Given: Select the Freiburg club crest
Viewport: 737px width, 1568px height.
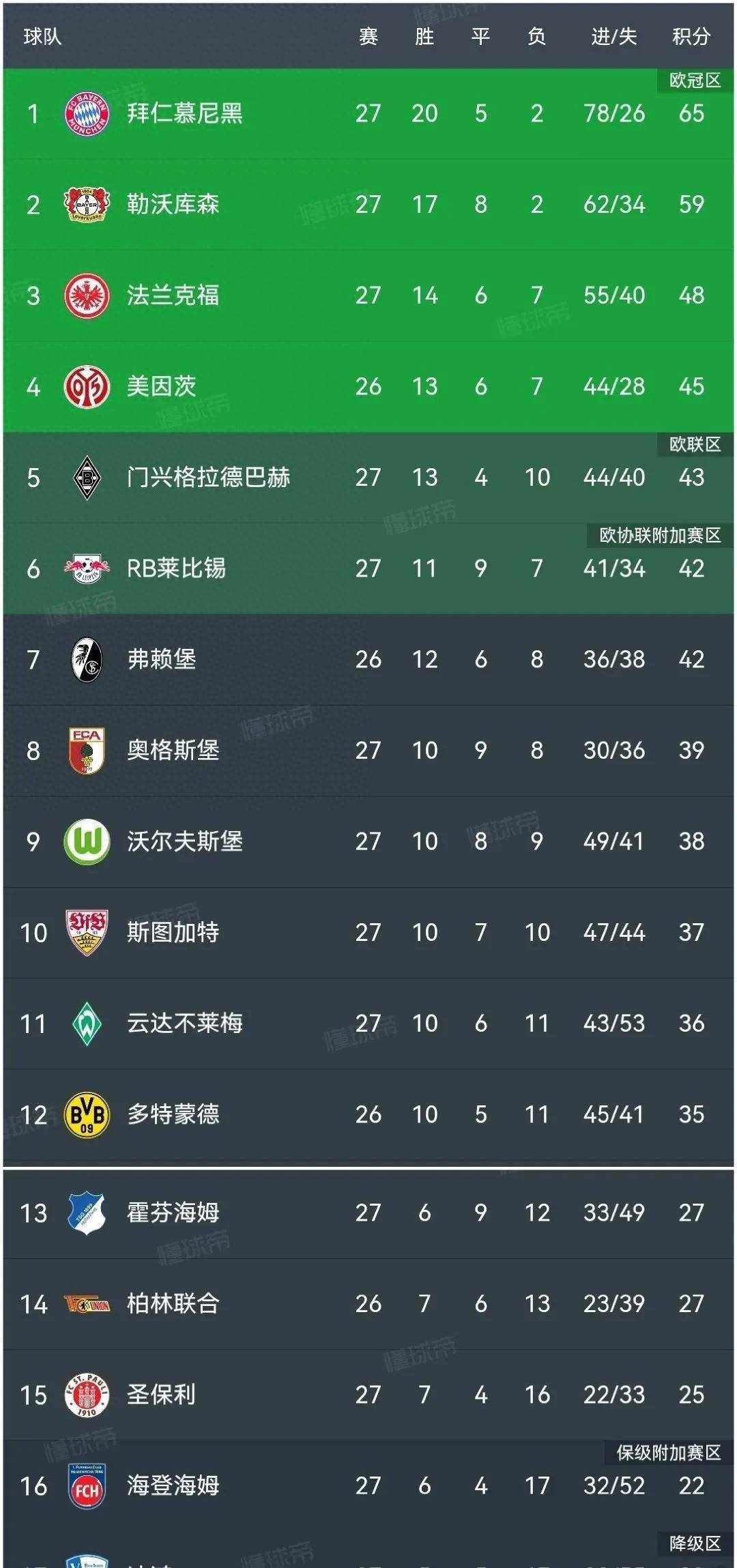Looking at the screenshot, I should click(87, 659).
